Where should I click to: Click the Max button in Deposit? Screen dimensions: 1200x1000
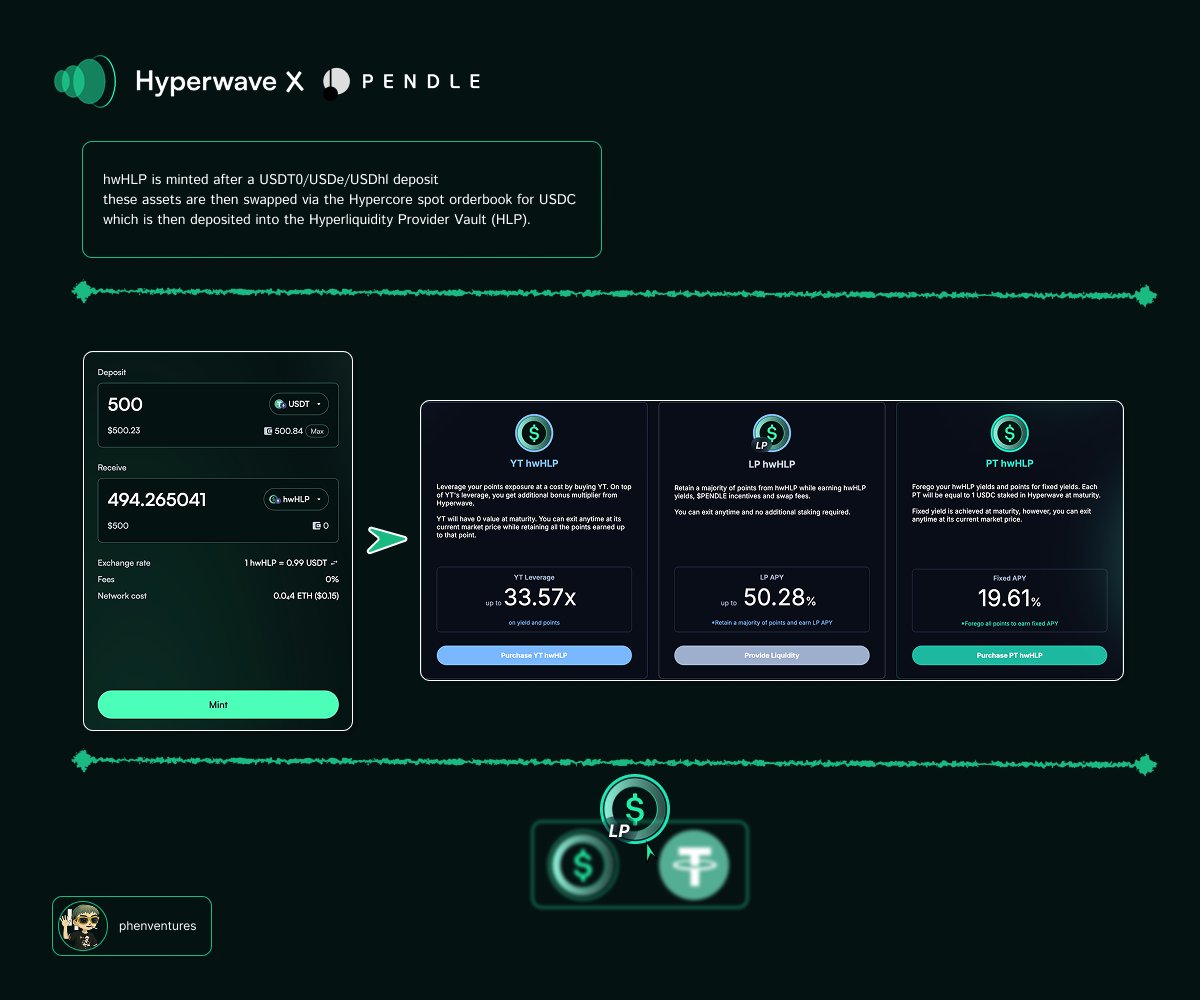click(x=316, y=431)
